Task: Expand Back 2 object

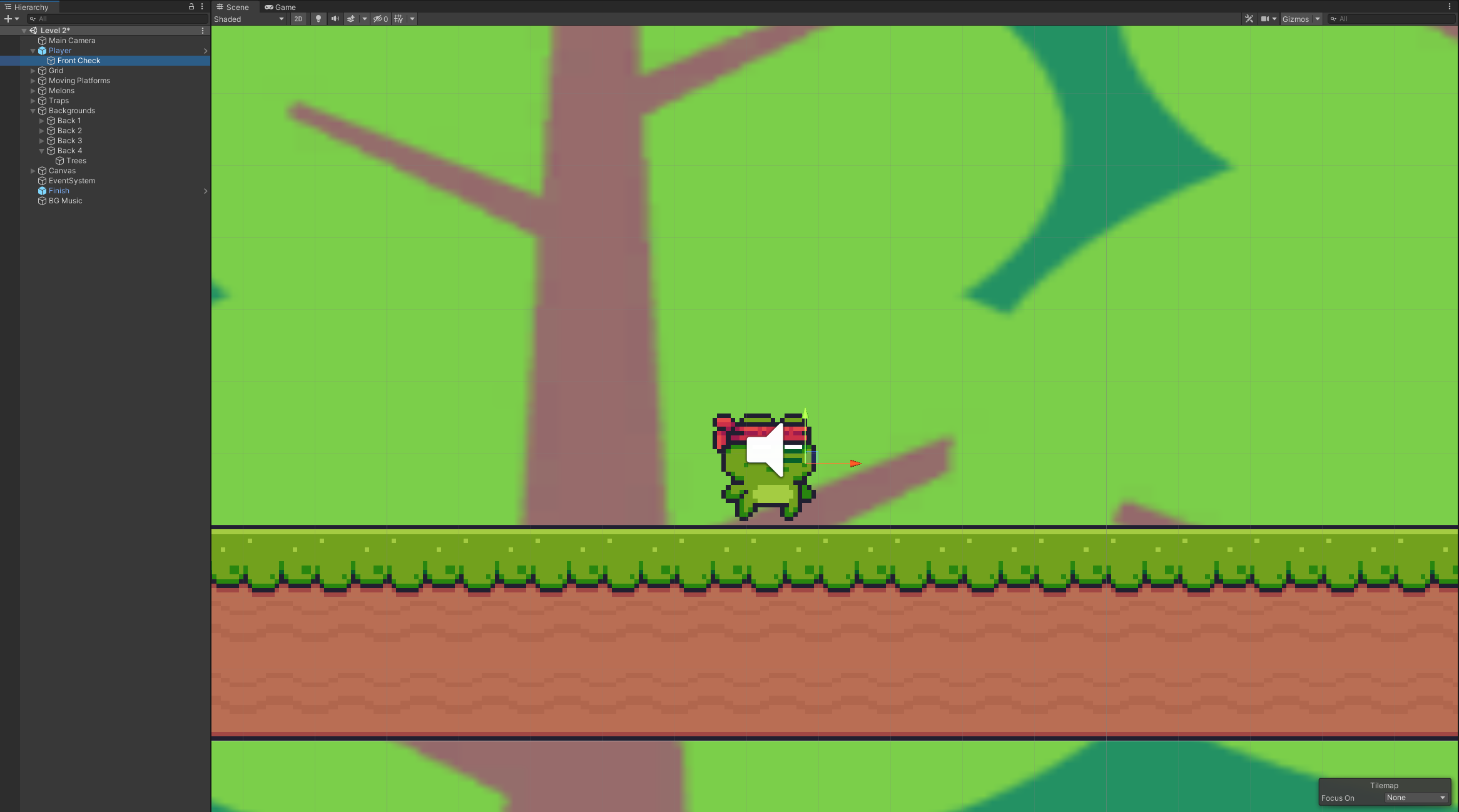Action: pyautogui.click(x=41, y=131)
